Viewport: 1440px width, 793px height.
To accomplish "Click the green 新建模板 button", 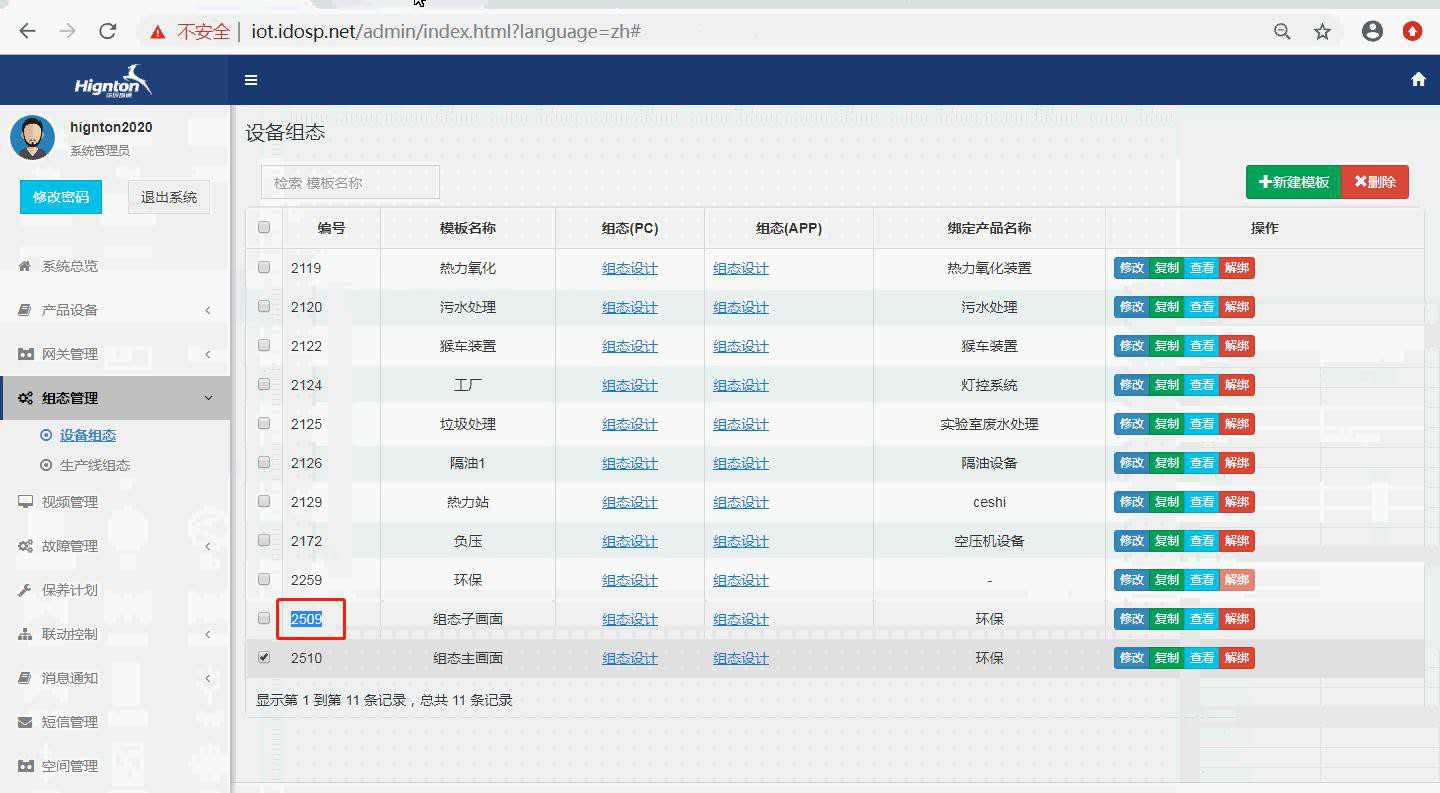I will tap(1293, 182).
